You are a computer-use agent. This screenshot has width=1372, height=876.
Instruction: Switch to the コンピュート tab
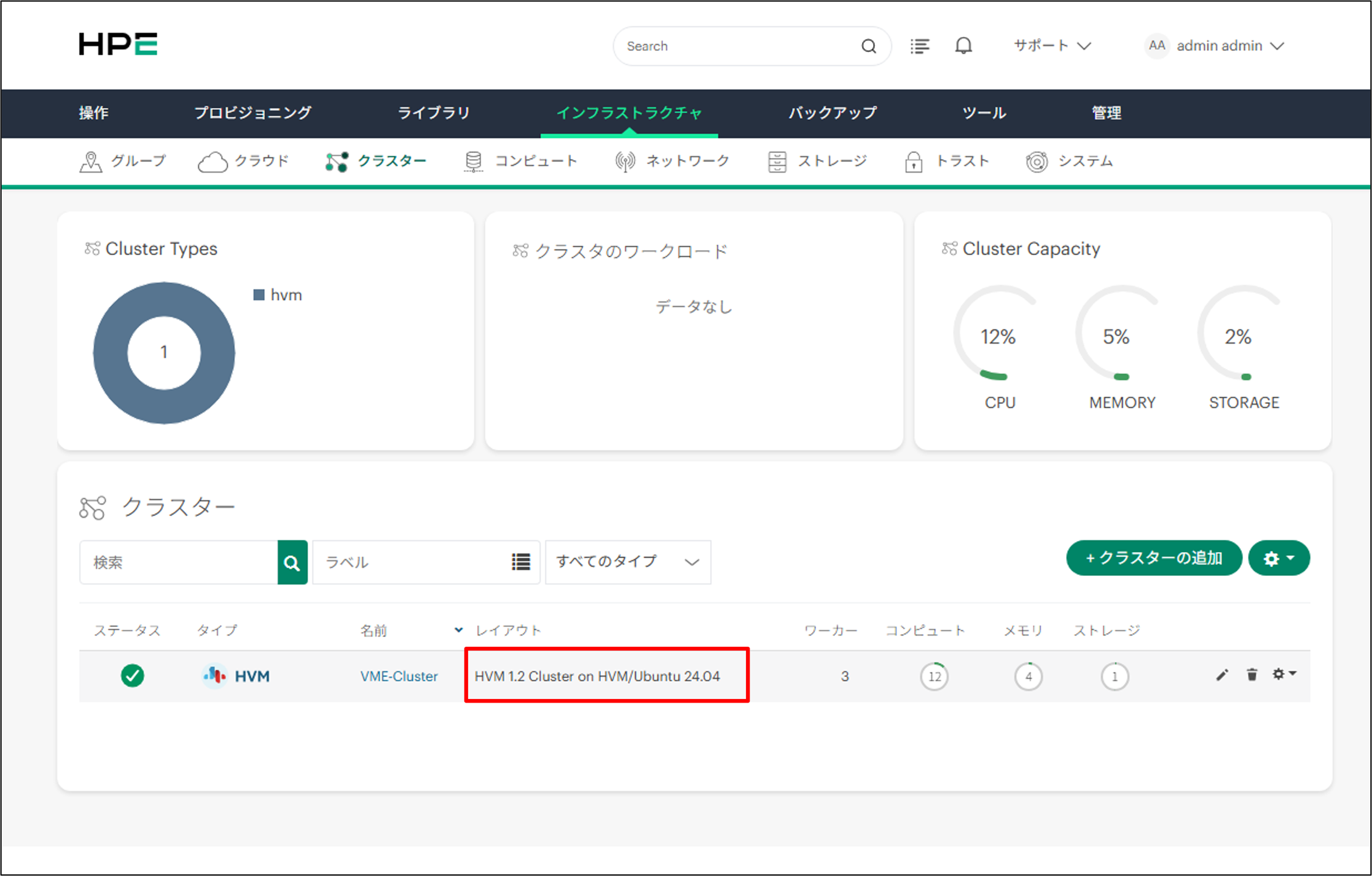coord(521,162)
